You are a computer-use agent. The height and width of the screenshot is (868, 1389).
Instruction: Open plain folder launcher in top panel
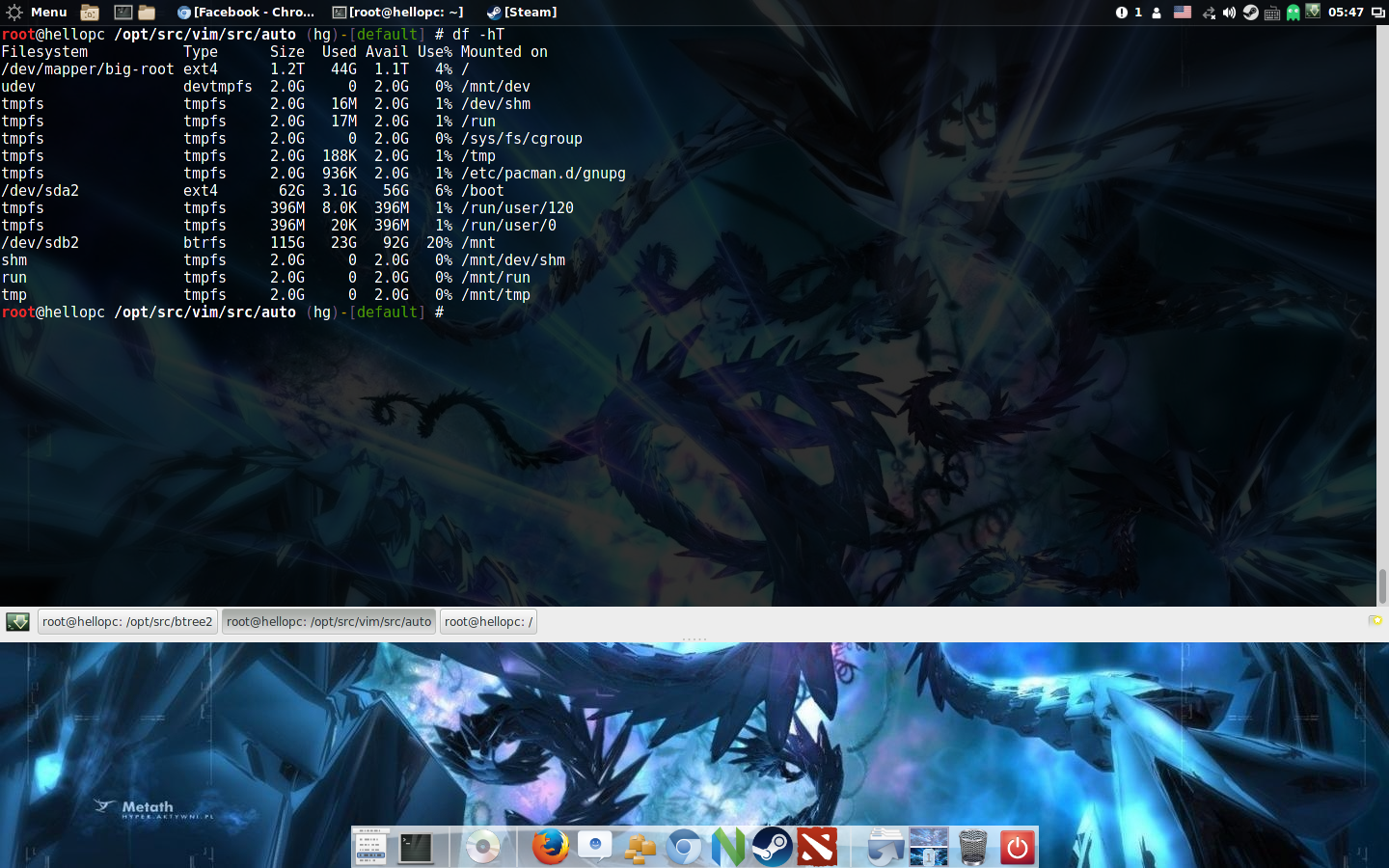click(147, 13)
